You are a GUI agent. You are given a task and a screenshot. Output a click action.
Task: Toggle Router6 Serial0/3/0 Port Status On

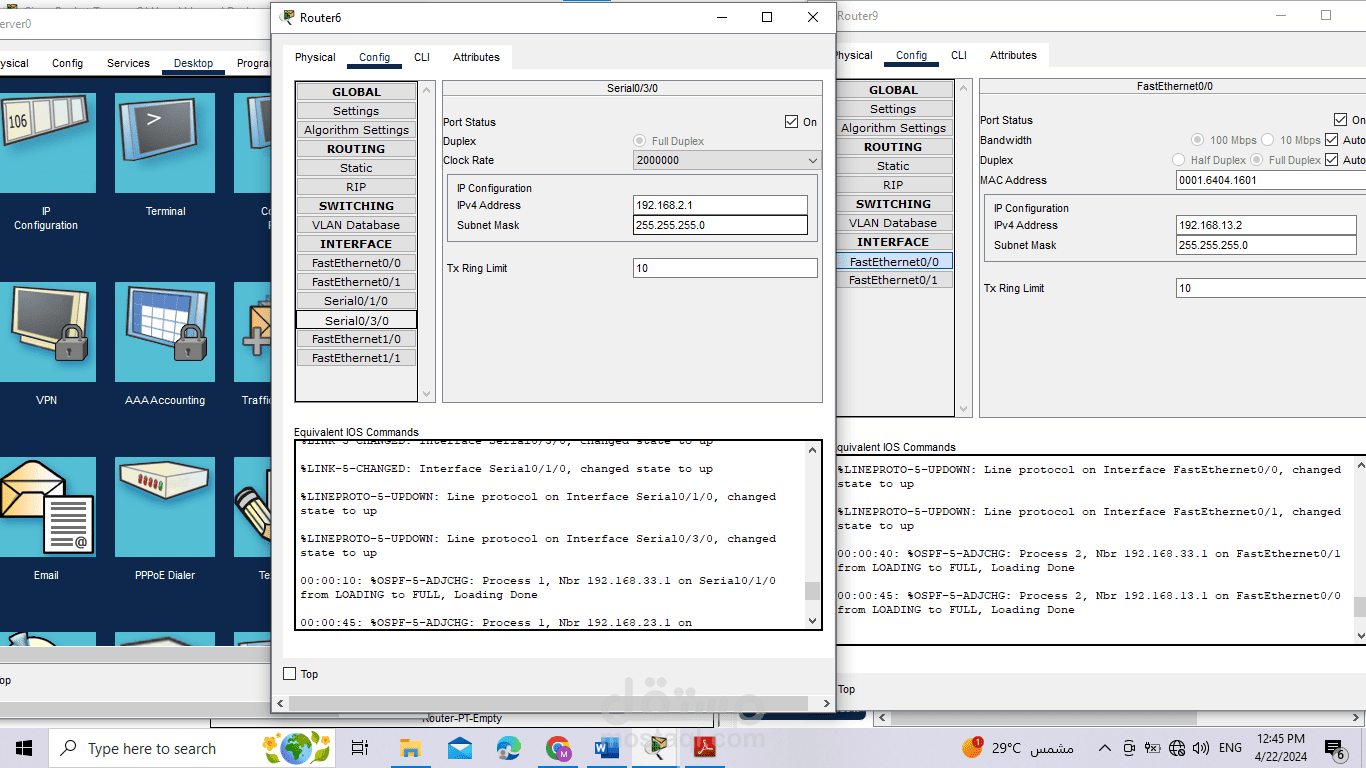[792, 122]
